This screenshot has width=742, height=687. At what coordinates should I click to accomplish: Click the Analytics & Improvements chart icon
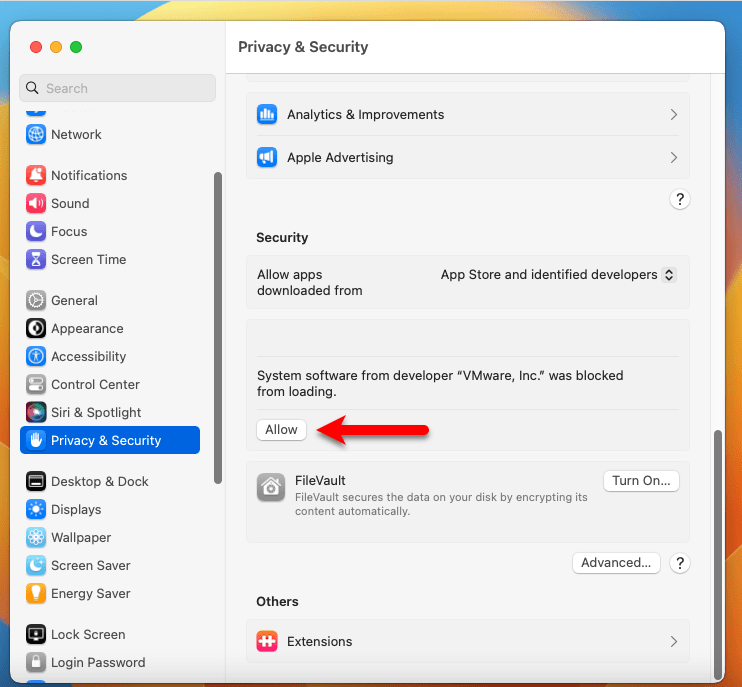pos(267,114)
